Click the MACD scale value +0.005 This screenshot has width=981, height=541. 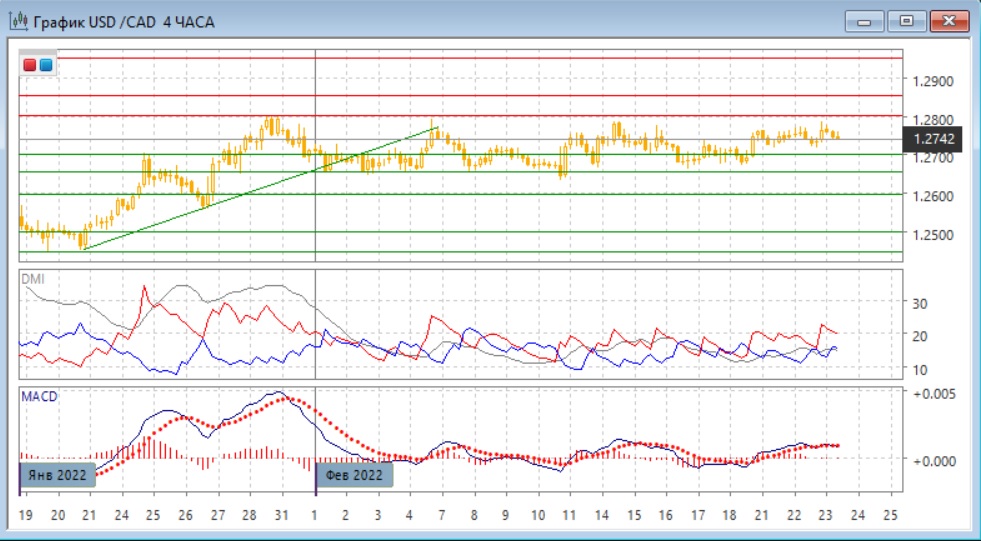click(934, 394)
